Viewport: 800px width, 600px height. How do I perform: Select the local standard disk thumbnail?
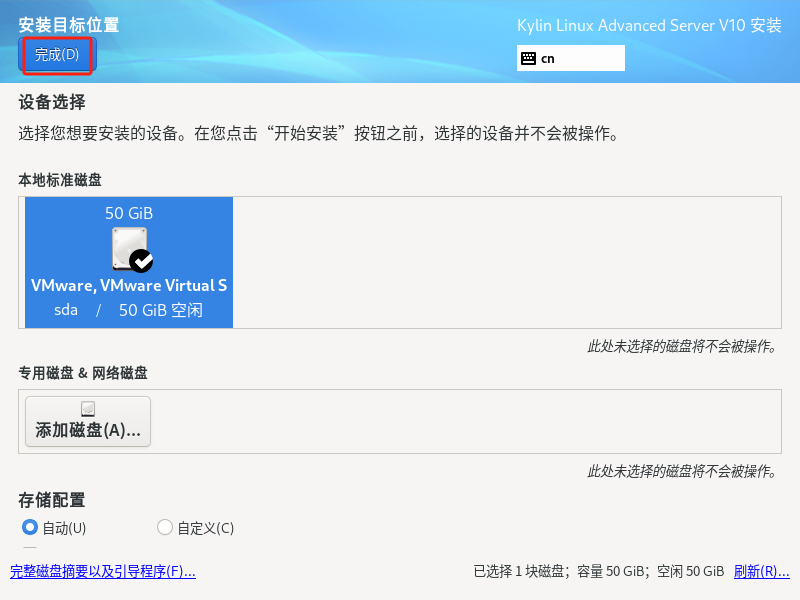[x=128, y=262]
